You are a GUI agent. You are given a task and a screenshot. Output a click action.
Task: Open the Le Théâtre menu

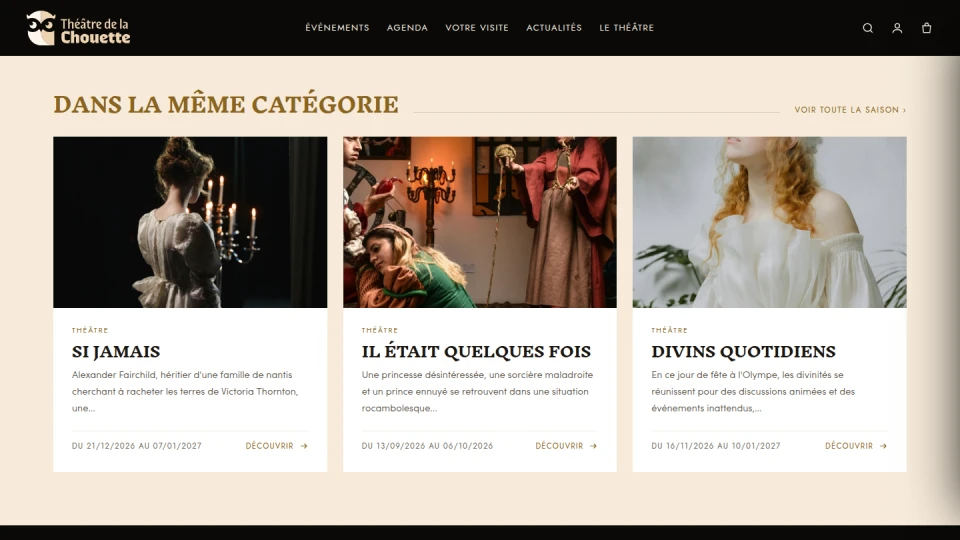pos(626,28)
